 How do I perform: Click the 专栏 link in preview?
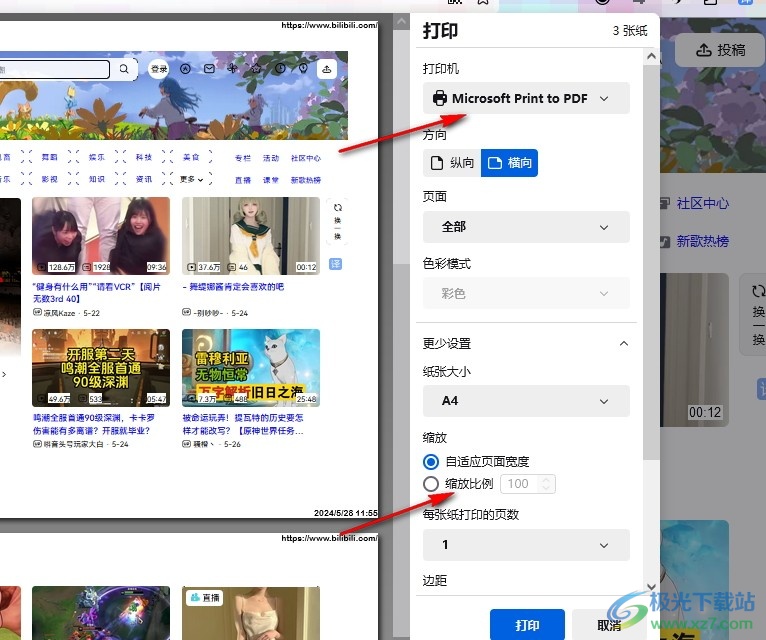[243, 158]
